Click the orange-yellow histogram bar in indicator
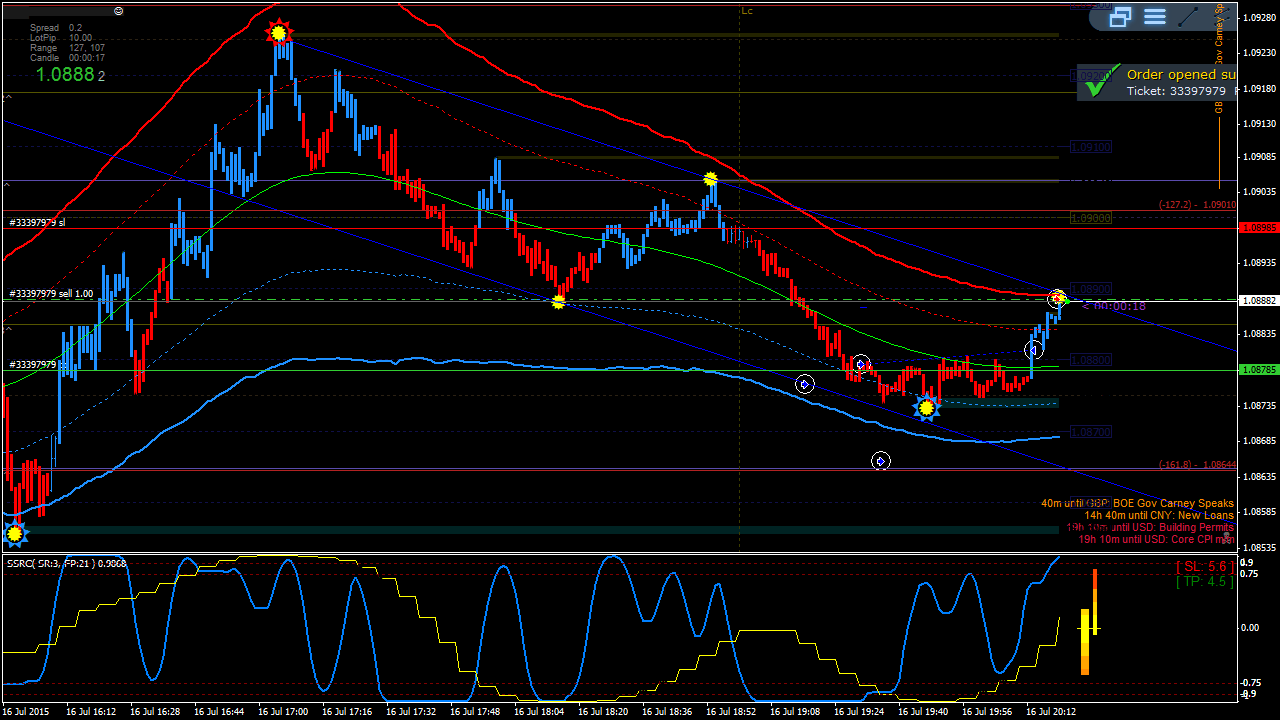This screenshot has height=720, width=1280. click(x=1085, y=641)
